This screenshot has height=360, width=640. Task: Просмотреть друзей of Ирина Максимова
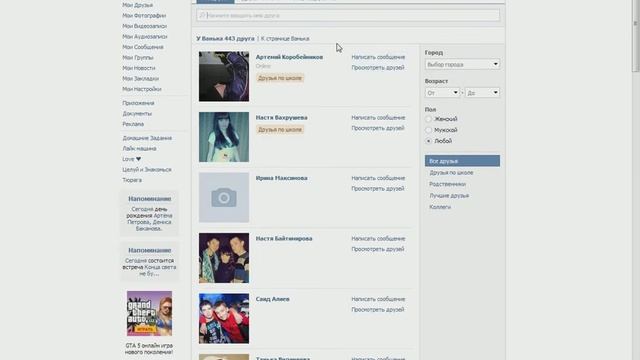pos(378,189)
